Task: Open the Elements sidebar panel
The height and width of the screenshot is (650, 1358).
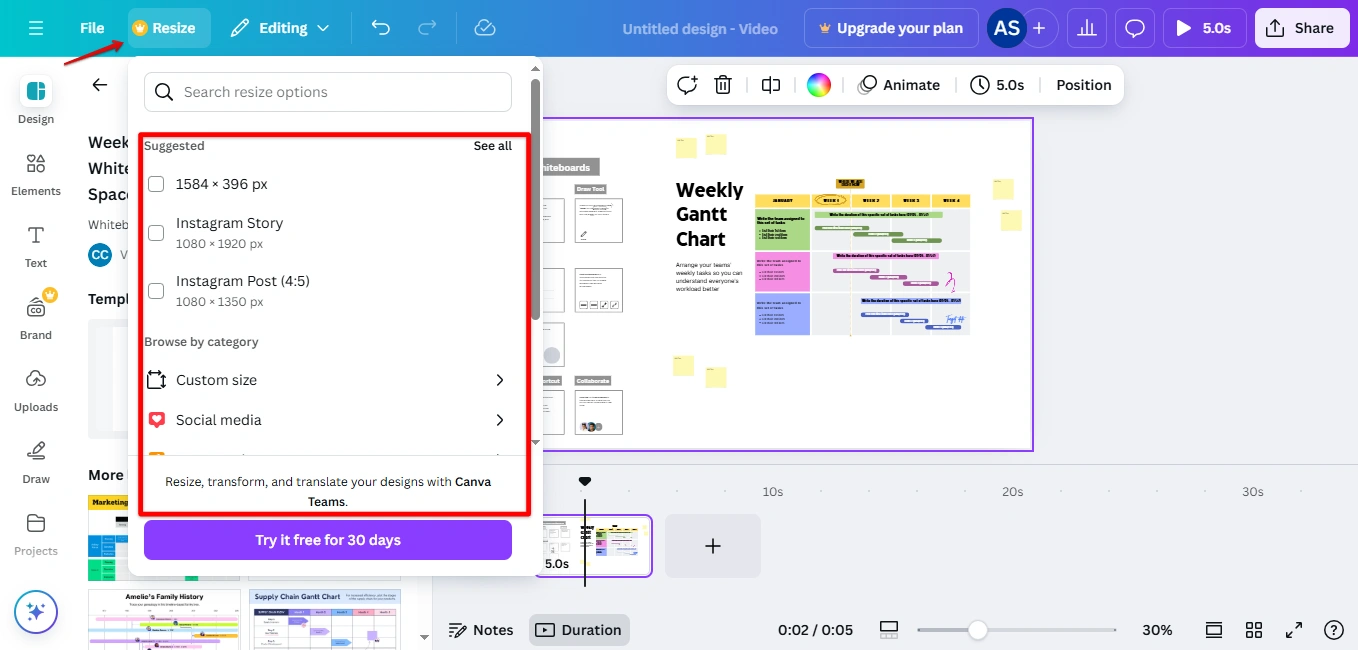Action: [x=36, y=173]
